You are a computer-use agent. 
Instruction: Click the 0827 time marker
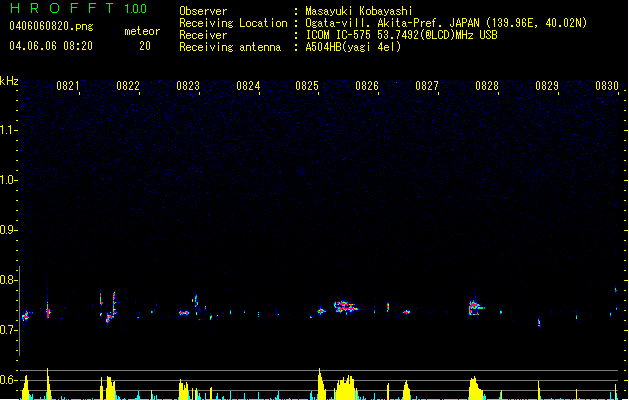[427, 86]
